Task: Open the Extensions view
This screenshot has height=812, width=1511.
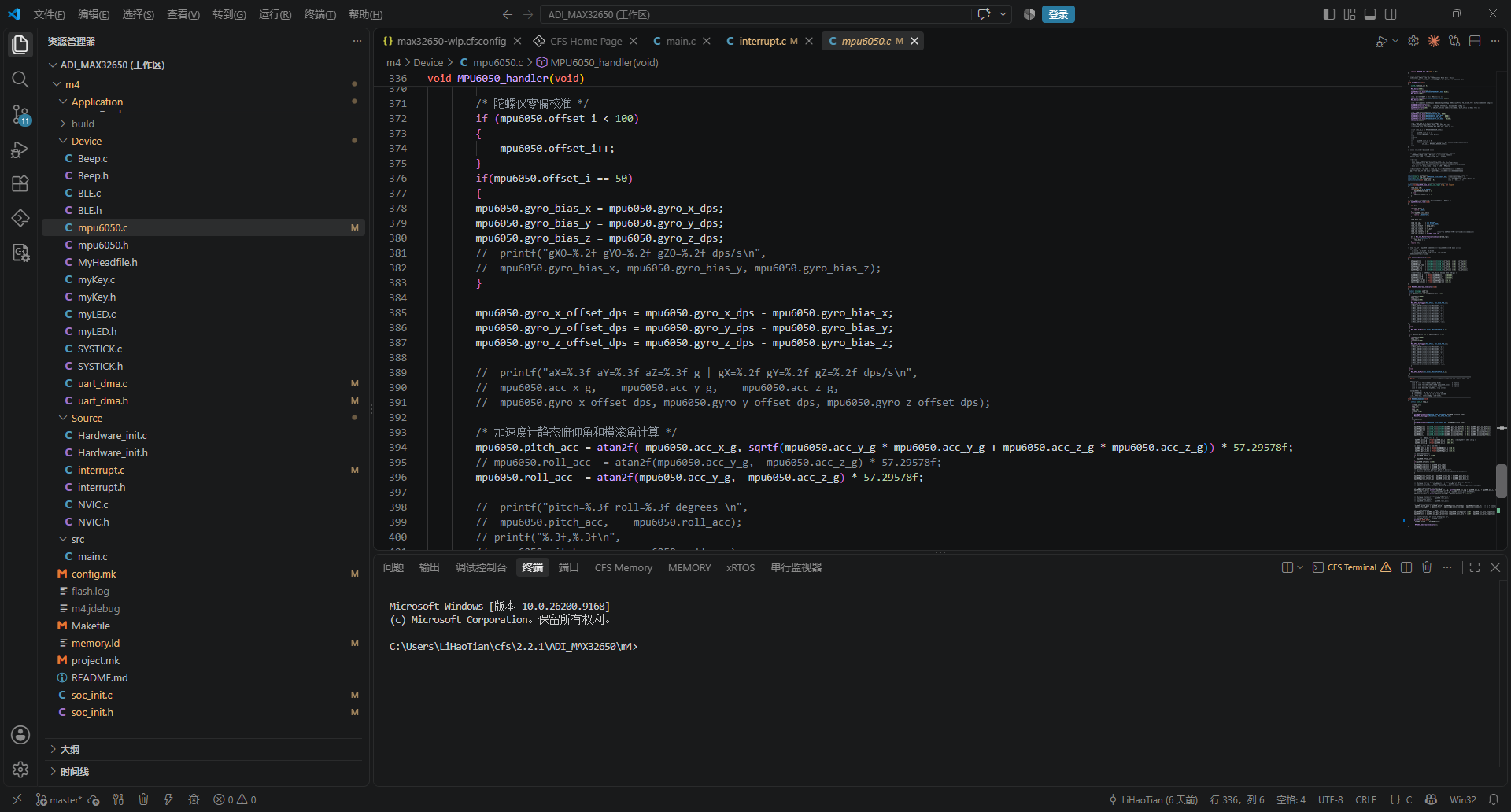Action: tap(20, 183)
